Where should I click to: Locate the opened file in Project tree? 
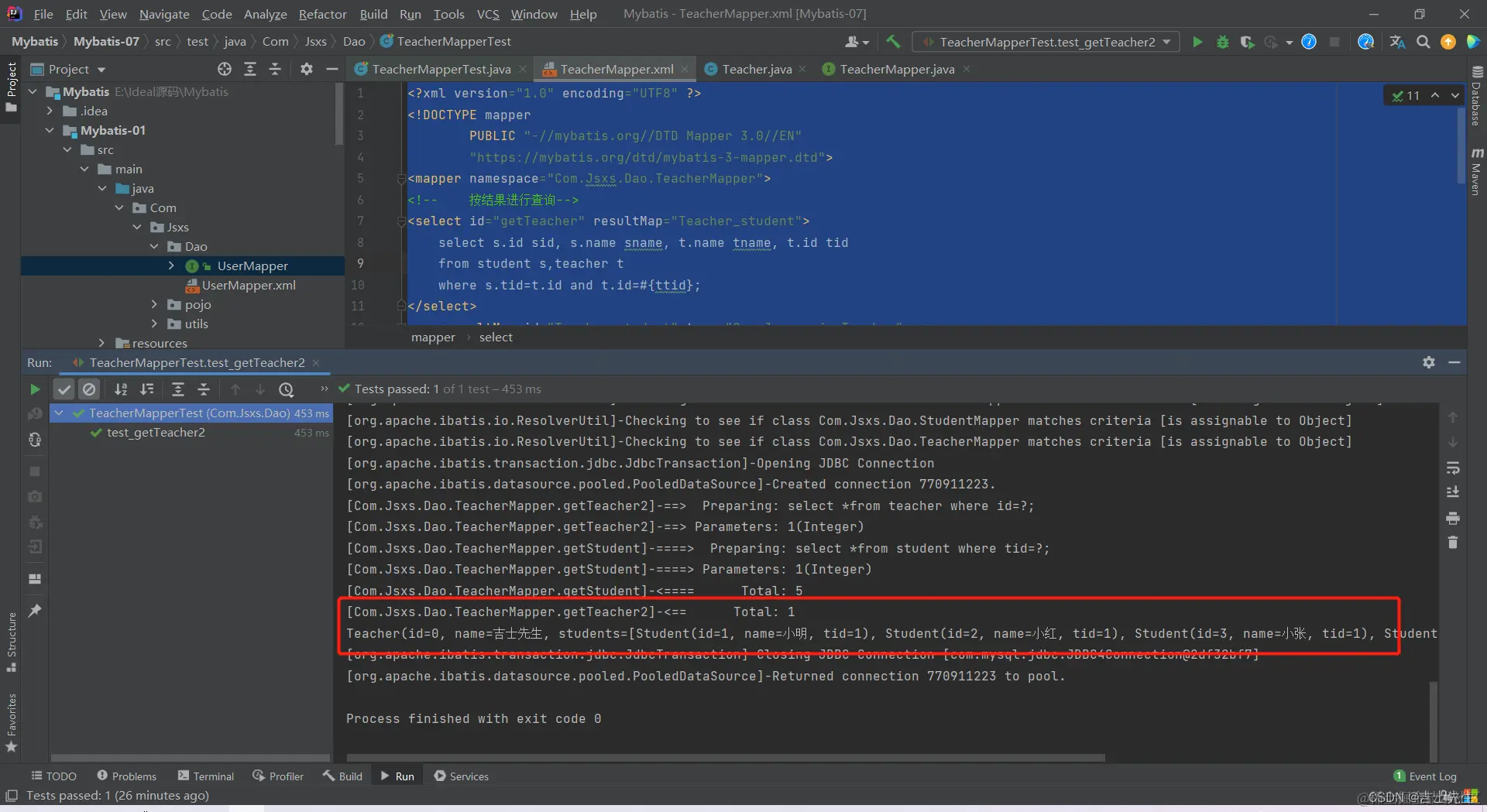coord(225,69)
